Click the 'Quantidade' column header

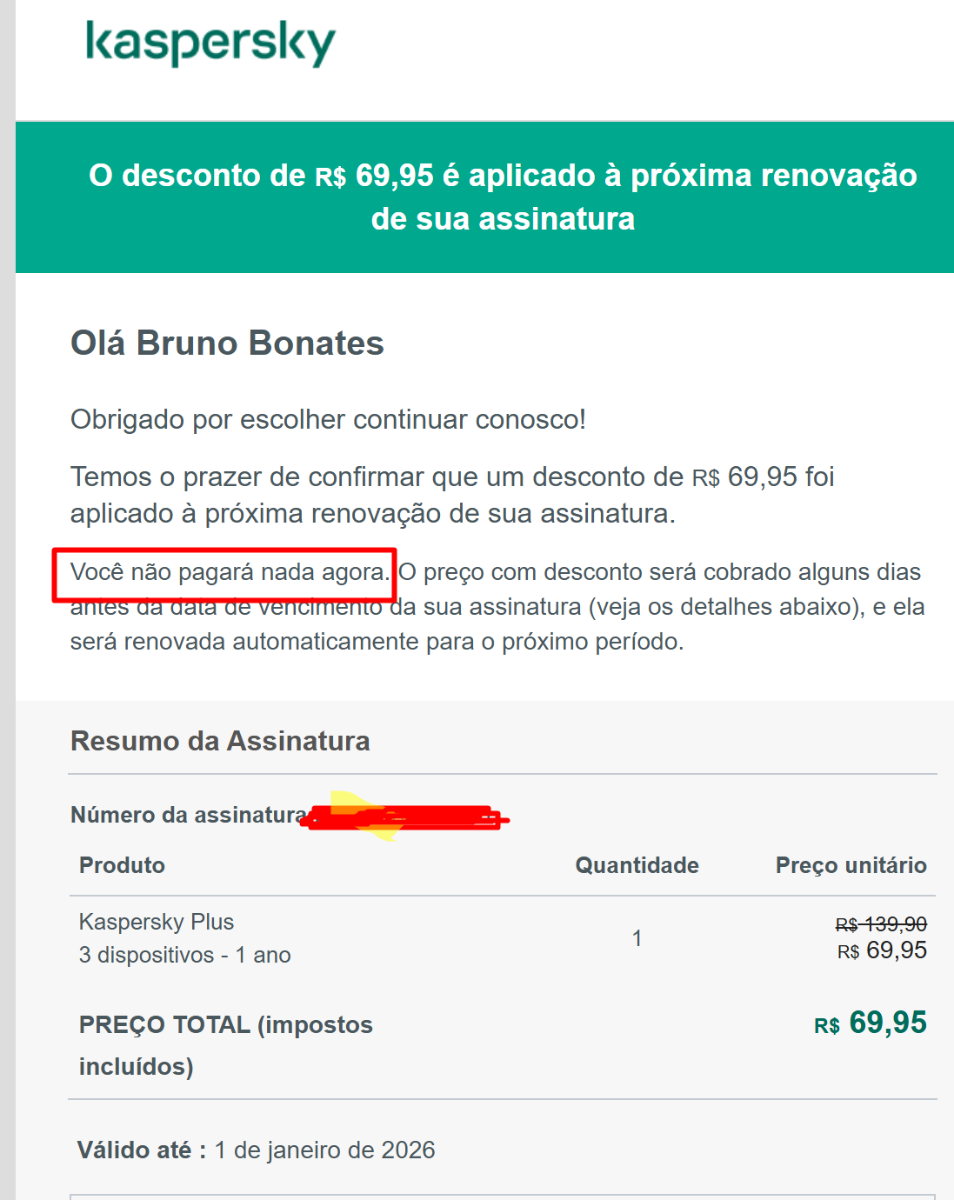636,865
